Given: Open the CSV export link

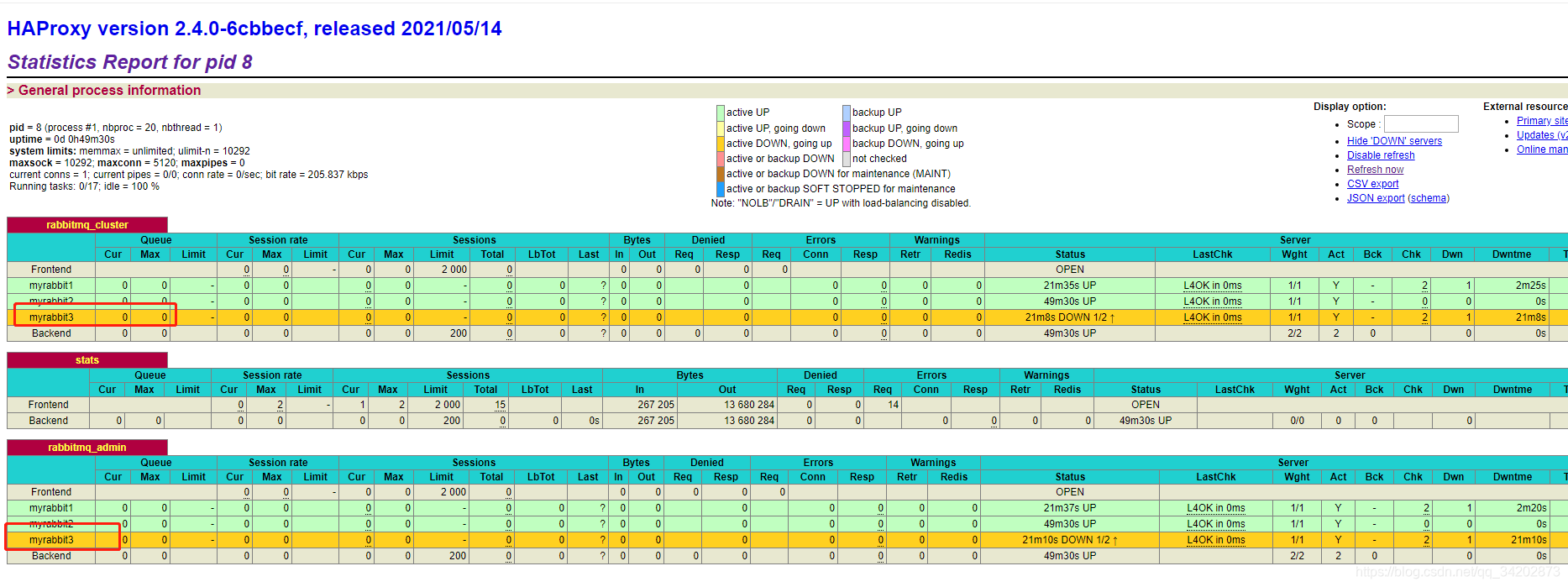Looking at the screenshot, I should click(1372, 184).
